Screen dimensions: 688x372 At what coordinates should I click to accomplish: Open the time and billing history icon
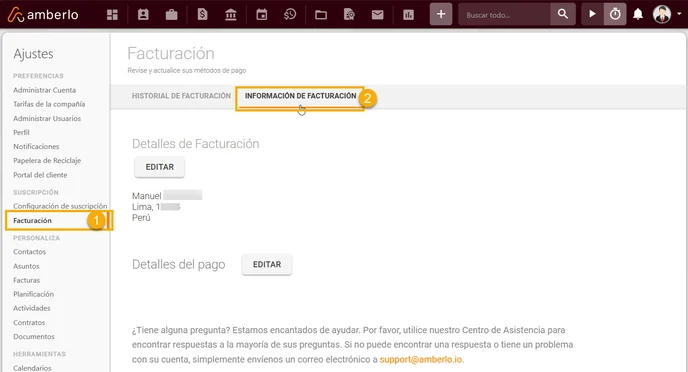point(290,14)
